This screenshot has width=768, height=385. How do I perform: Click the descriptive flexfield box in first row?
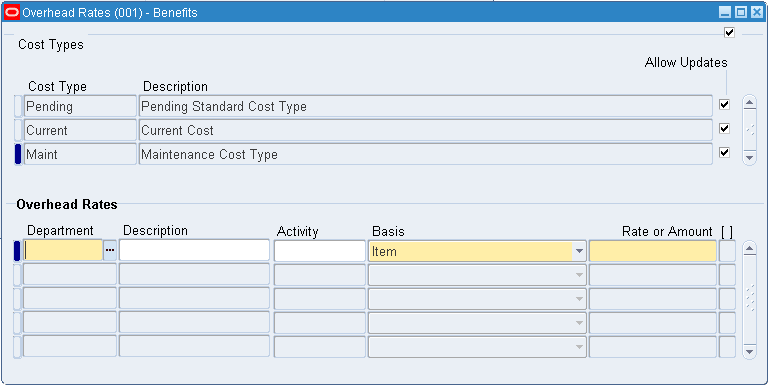(727, 251)
